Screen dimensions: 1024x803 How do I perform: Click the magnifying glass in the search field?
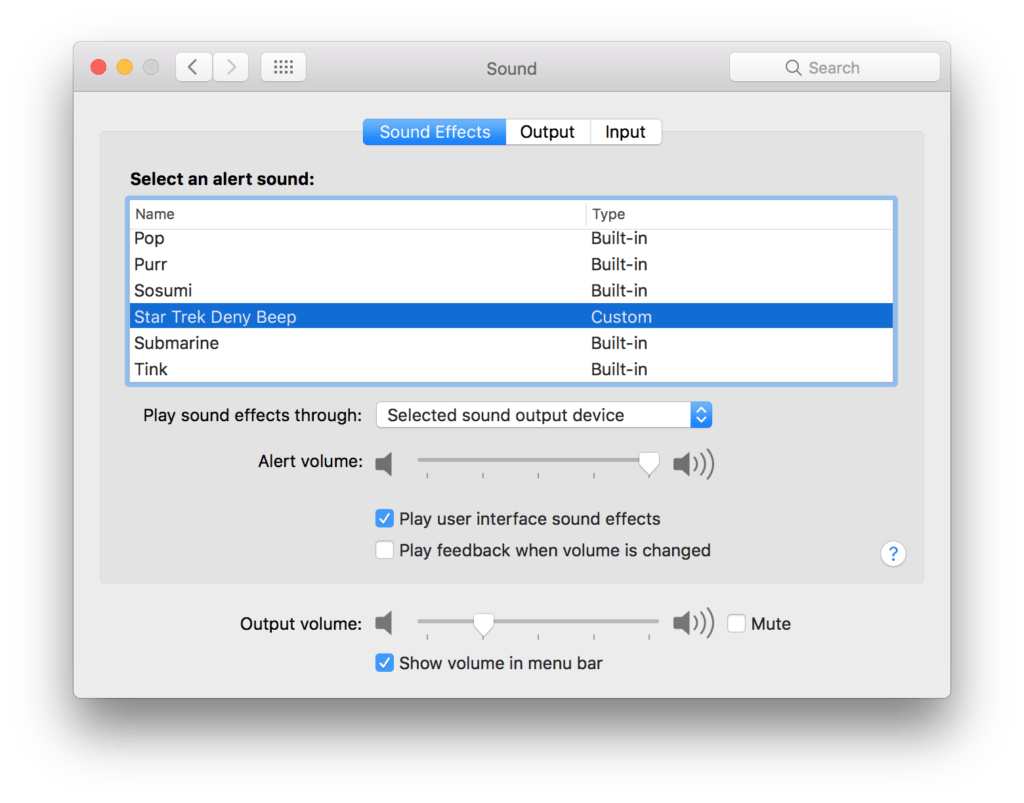[795, 67]
